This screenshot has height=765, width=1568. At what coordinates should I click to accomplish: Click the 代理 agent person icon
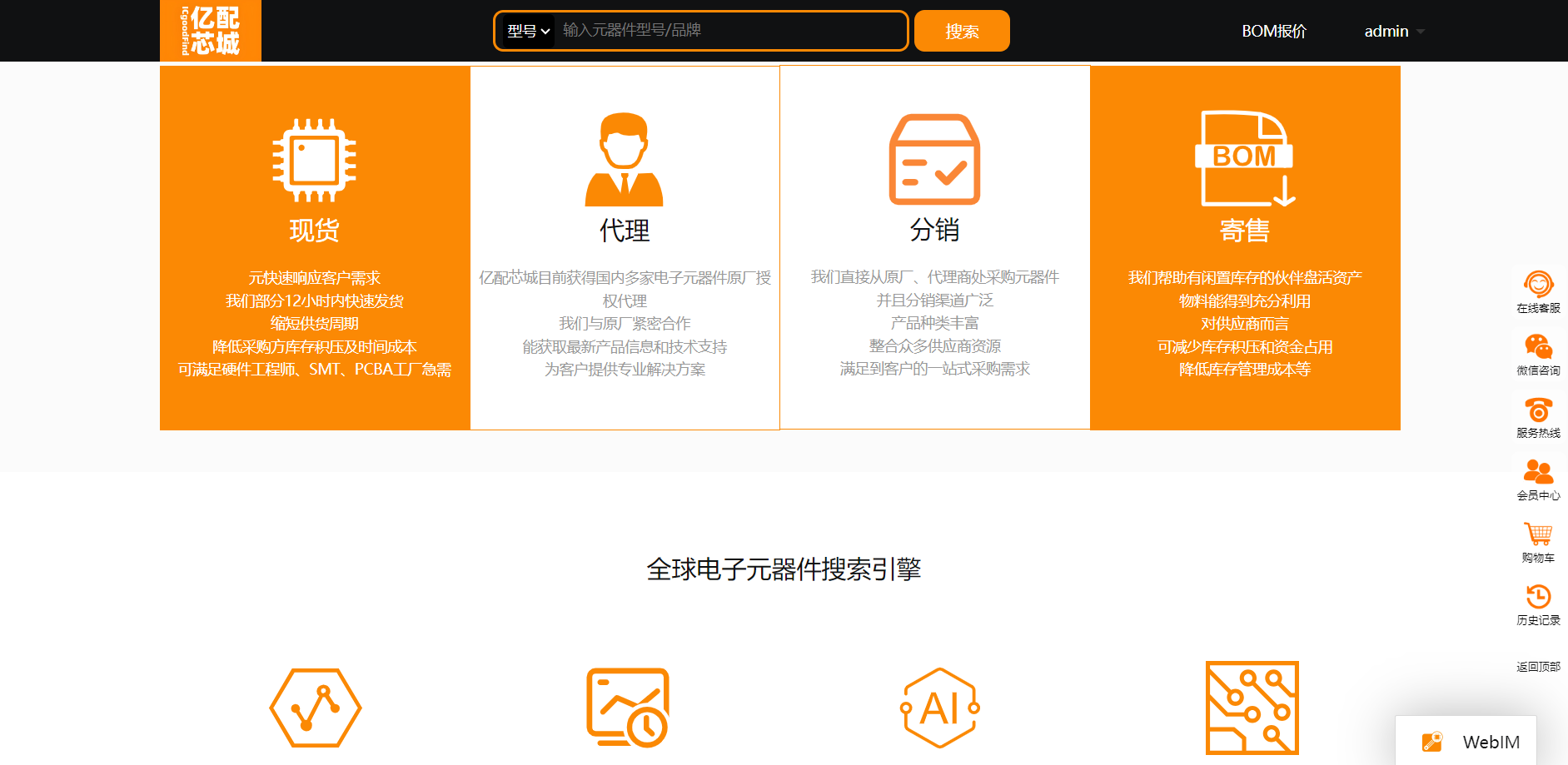(x=624, y=159)
